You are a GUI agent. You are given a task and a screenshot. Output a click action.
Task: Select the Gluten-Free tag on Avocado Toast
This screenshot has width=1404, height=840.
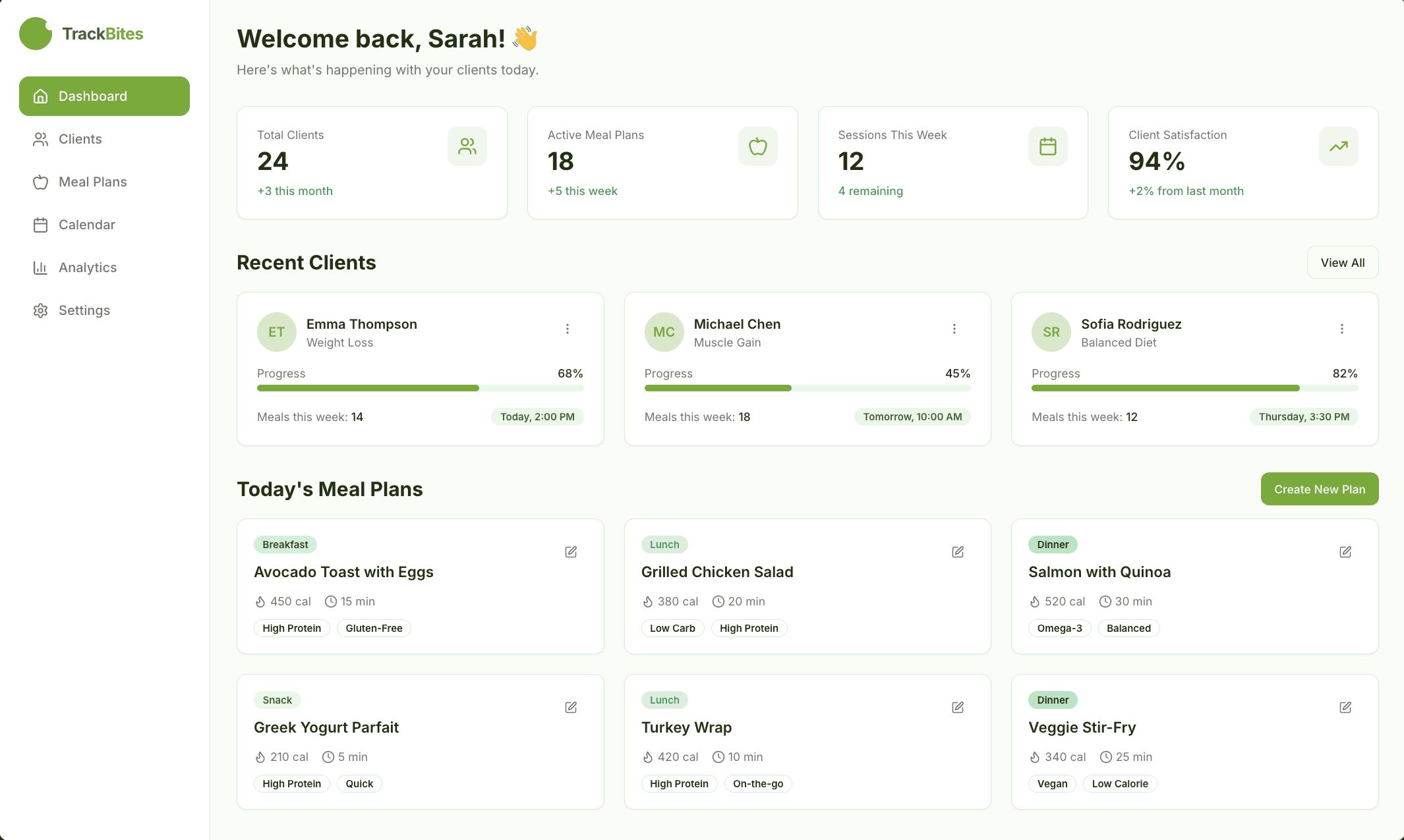tap(374, 628)
